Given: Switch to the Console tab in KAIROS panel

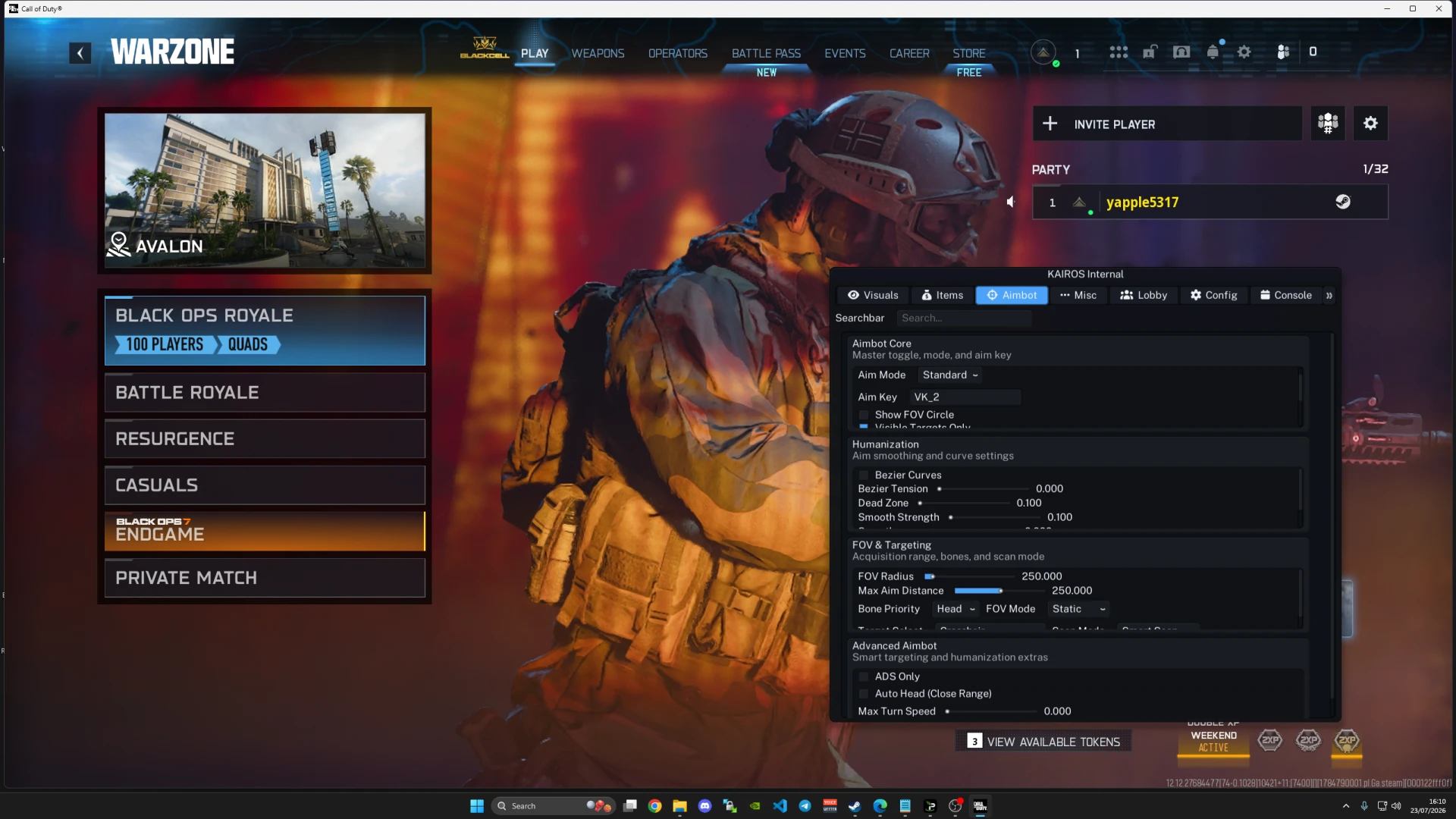Looking at the screenshot, I should tap(1286, 296).
